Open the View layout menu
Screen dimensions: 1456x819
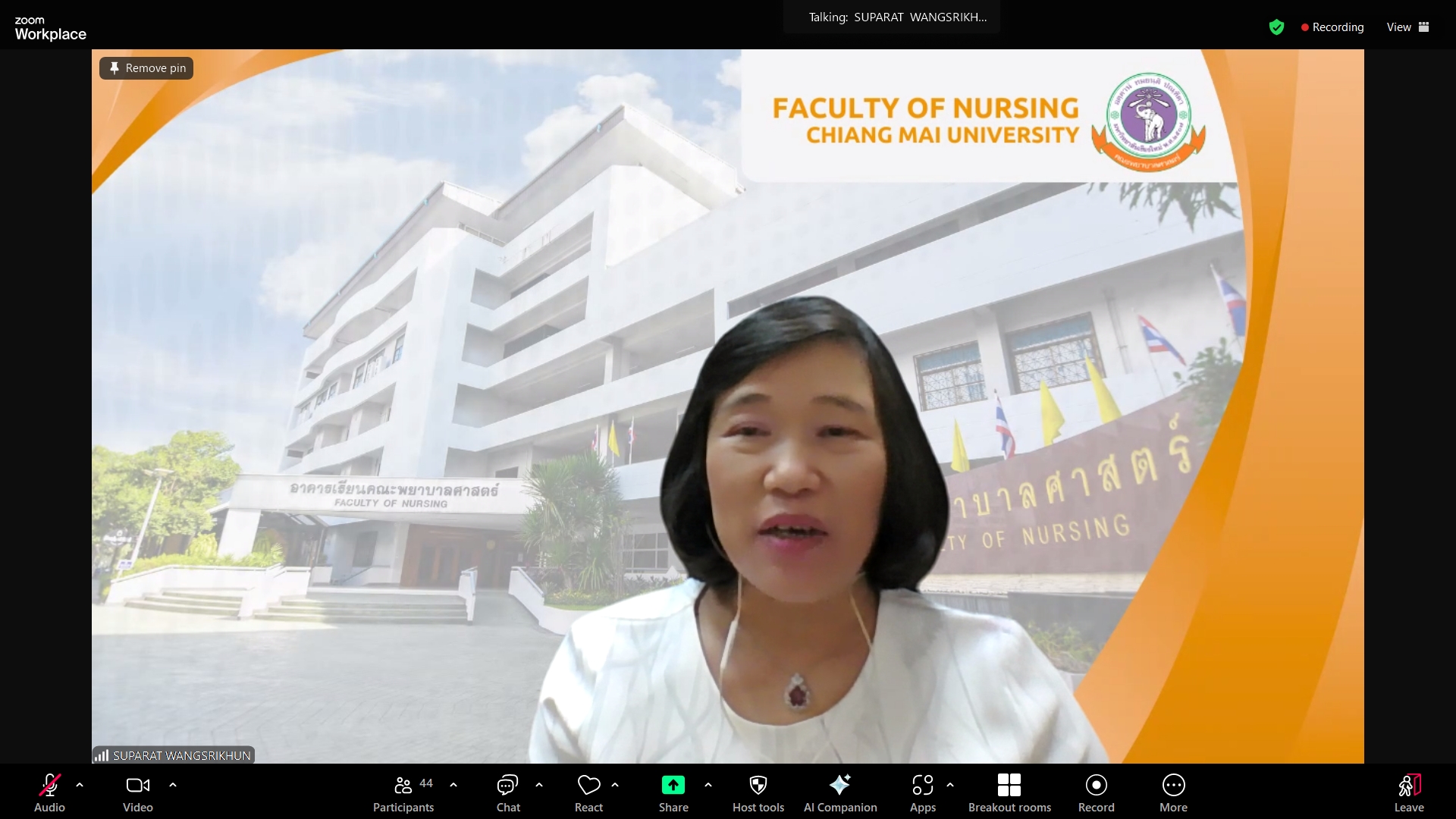coord(1407,27)
